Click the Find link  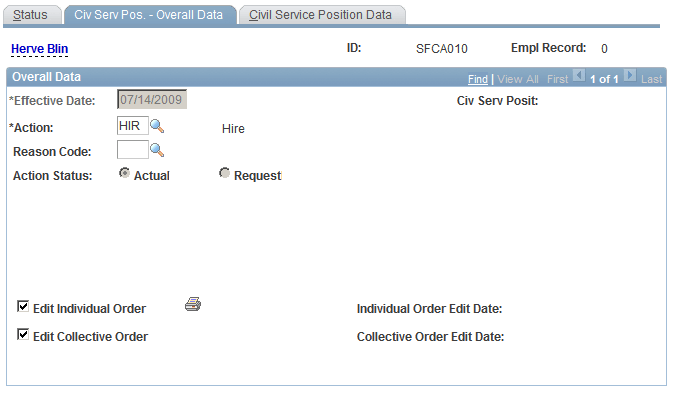478,79
